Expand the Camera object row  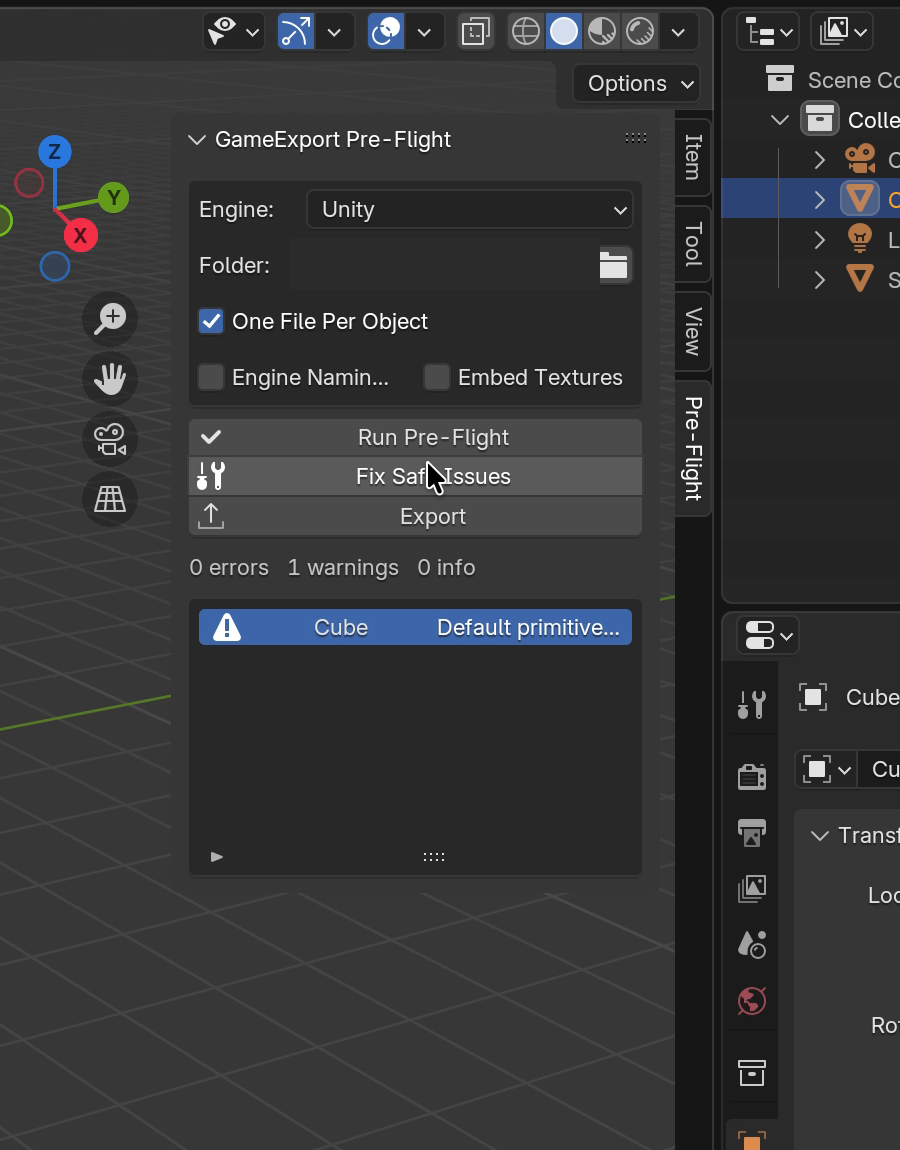tap(819, 159)
